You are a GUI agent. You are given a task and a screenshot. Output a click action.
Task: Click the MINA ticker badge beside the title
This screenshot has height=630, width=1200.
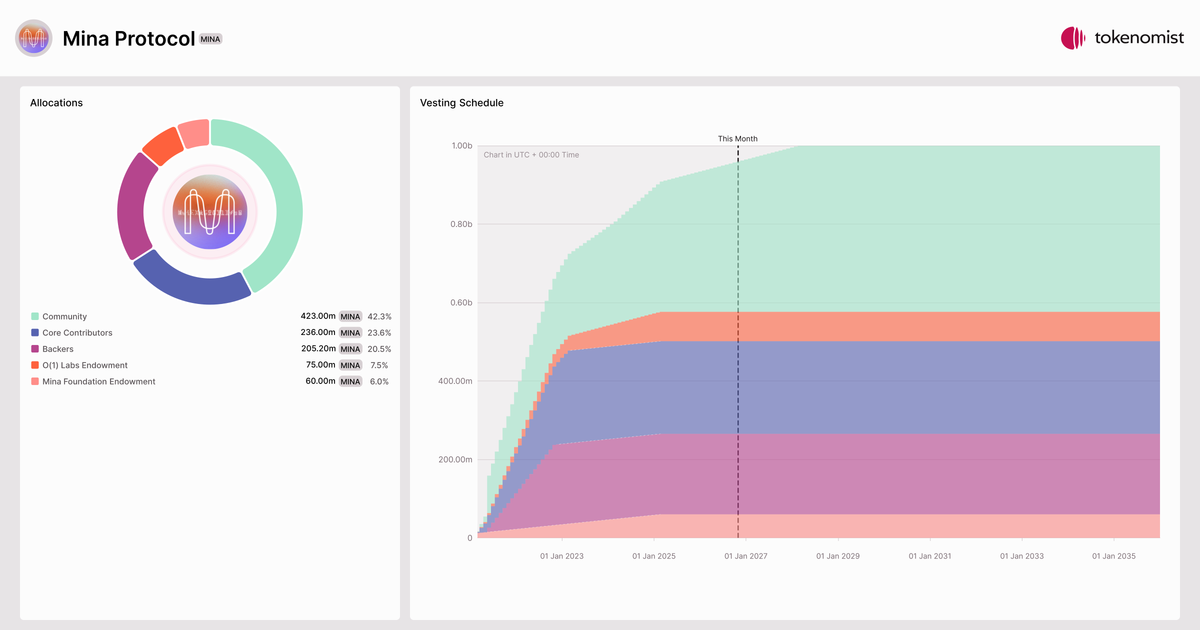[x=210, y=39]
